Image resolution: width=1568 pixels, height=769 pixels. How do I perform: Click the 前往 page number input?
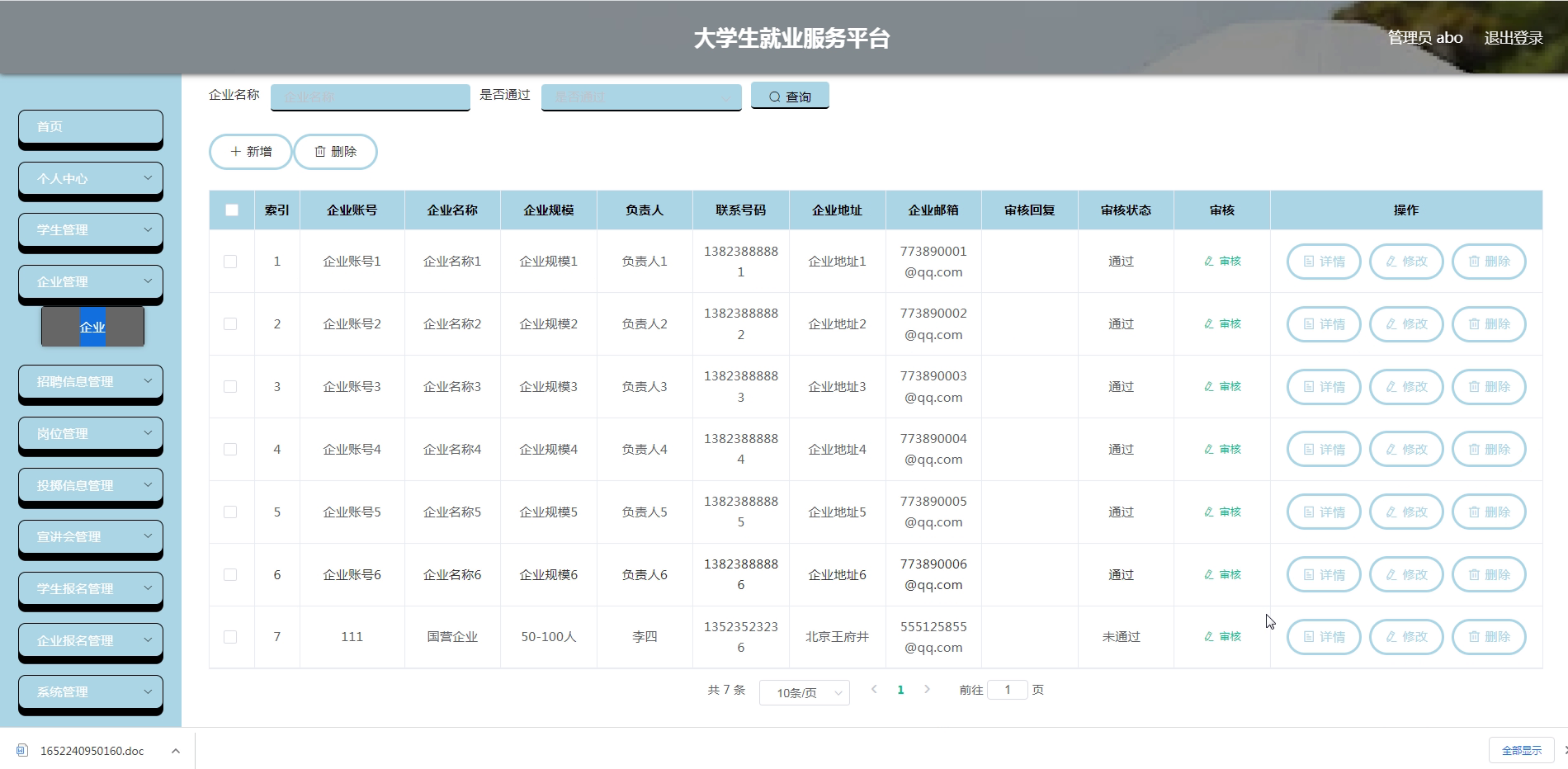tap(1007, 690)
